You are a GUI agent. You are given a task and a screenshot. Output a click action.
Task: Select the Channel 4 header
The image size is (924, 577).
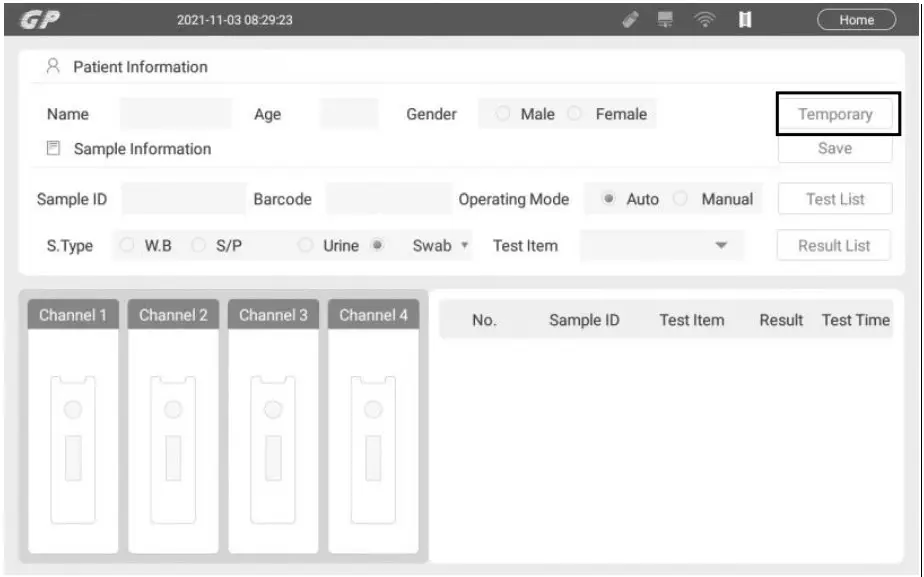pos(374,315)
